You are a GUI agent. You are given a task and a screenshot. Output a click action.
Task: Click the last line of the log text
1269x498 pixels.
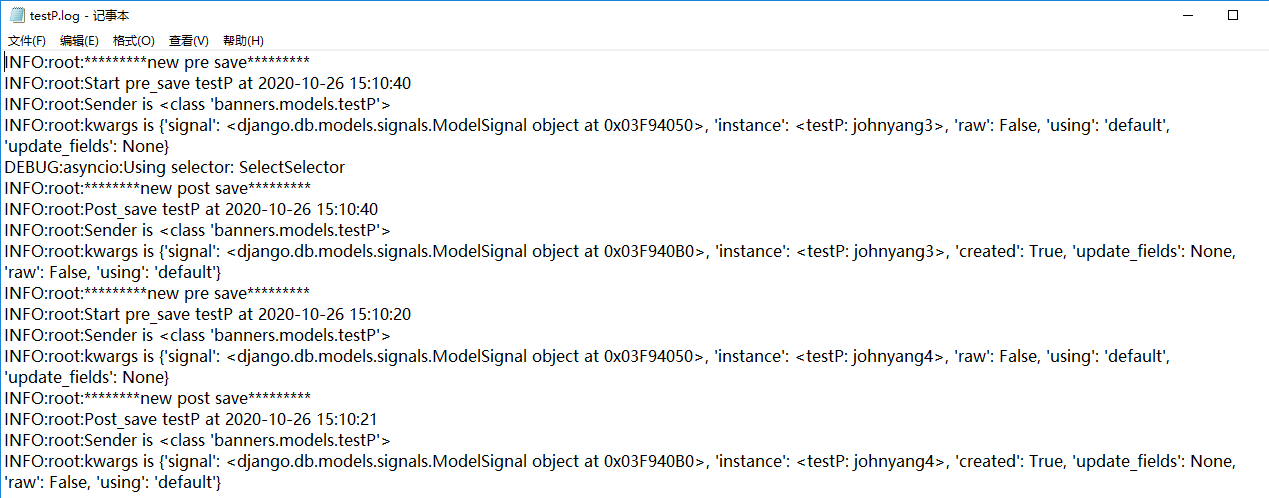pyautogui.click(x=112, y=482)
